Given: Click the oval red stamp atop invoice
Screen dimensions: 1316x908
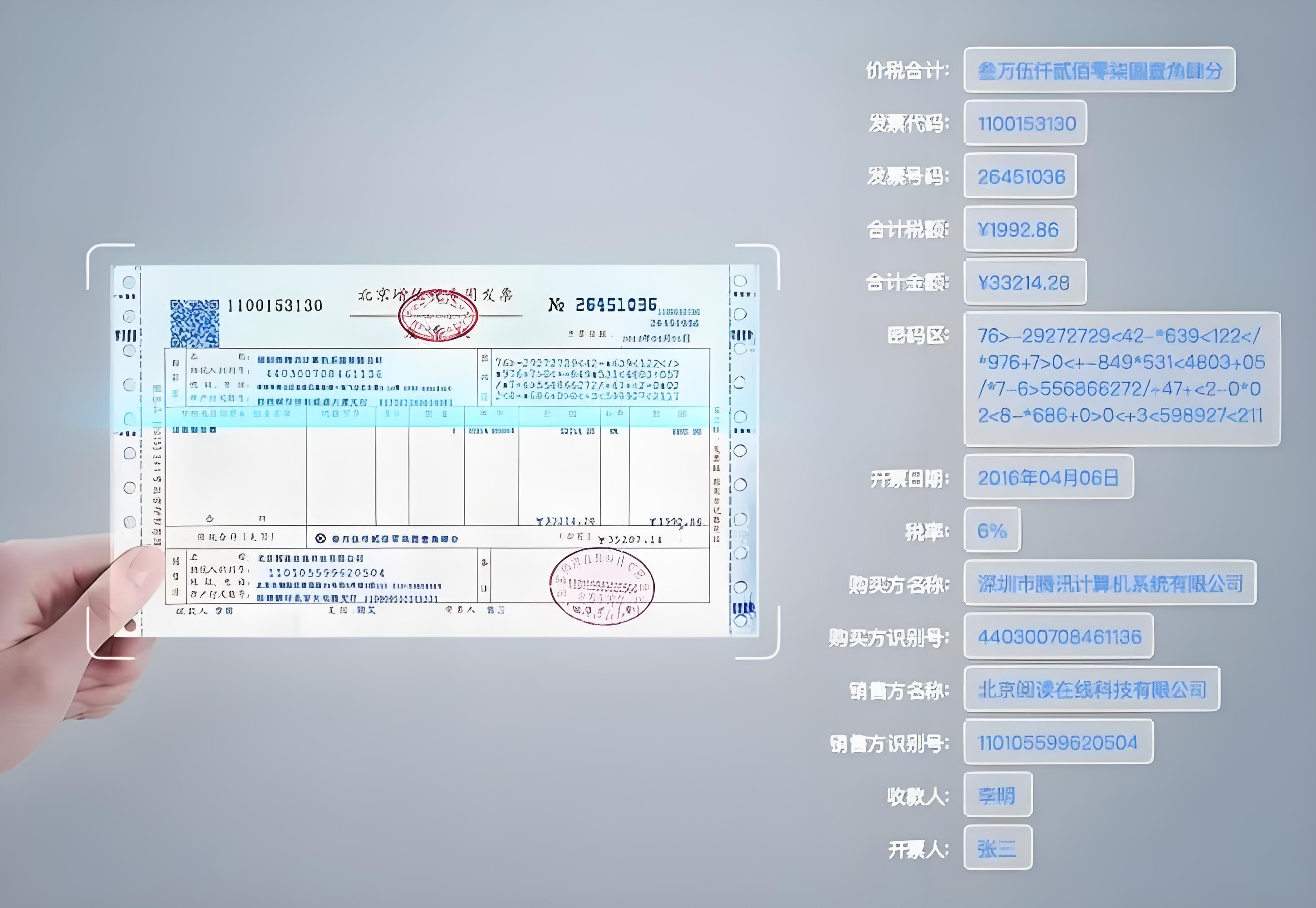Looking at the screenshot, I should pyautogui.click(x=438, y=315).
